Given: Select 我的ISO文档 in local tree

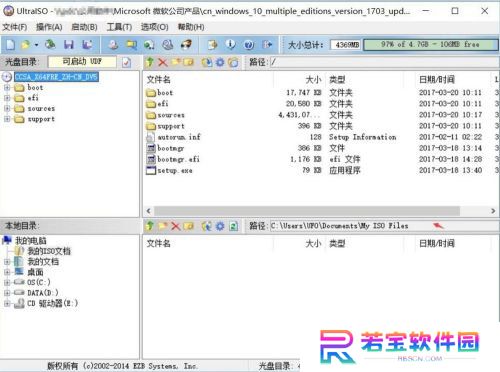Looking at the screenshot, I should [x=49, y=251].
